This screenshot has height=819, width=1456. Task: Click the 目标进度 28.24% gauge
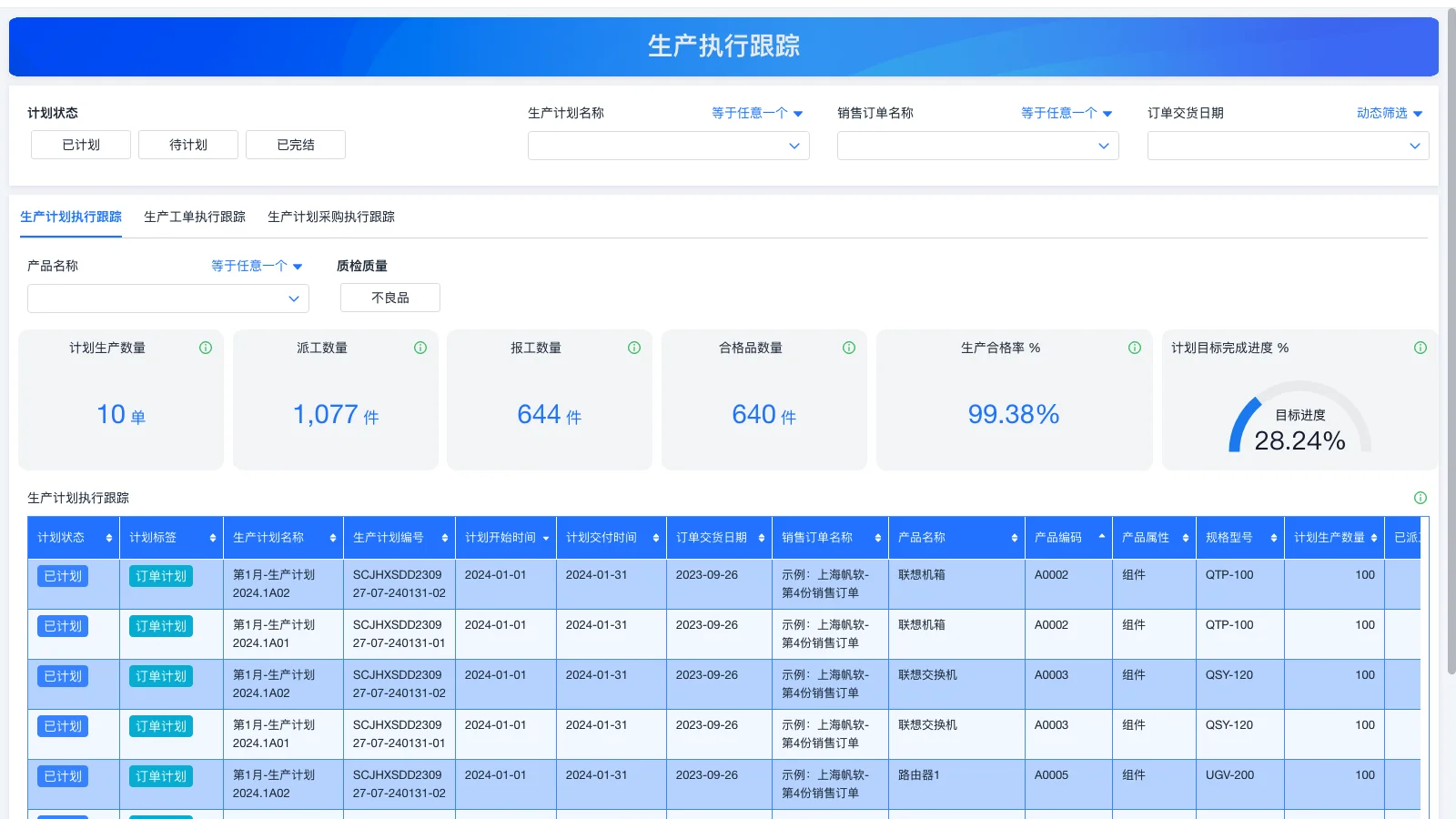(1299, 419)
